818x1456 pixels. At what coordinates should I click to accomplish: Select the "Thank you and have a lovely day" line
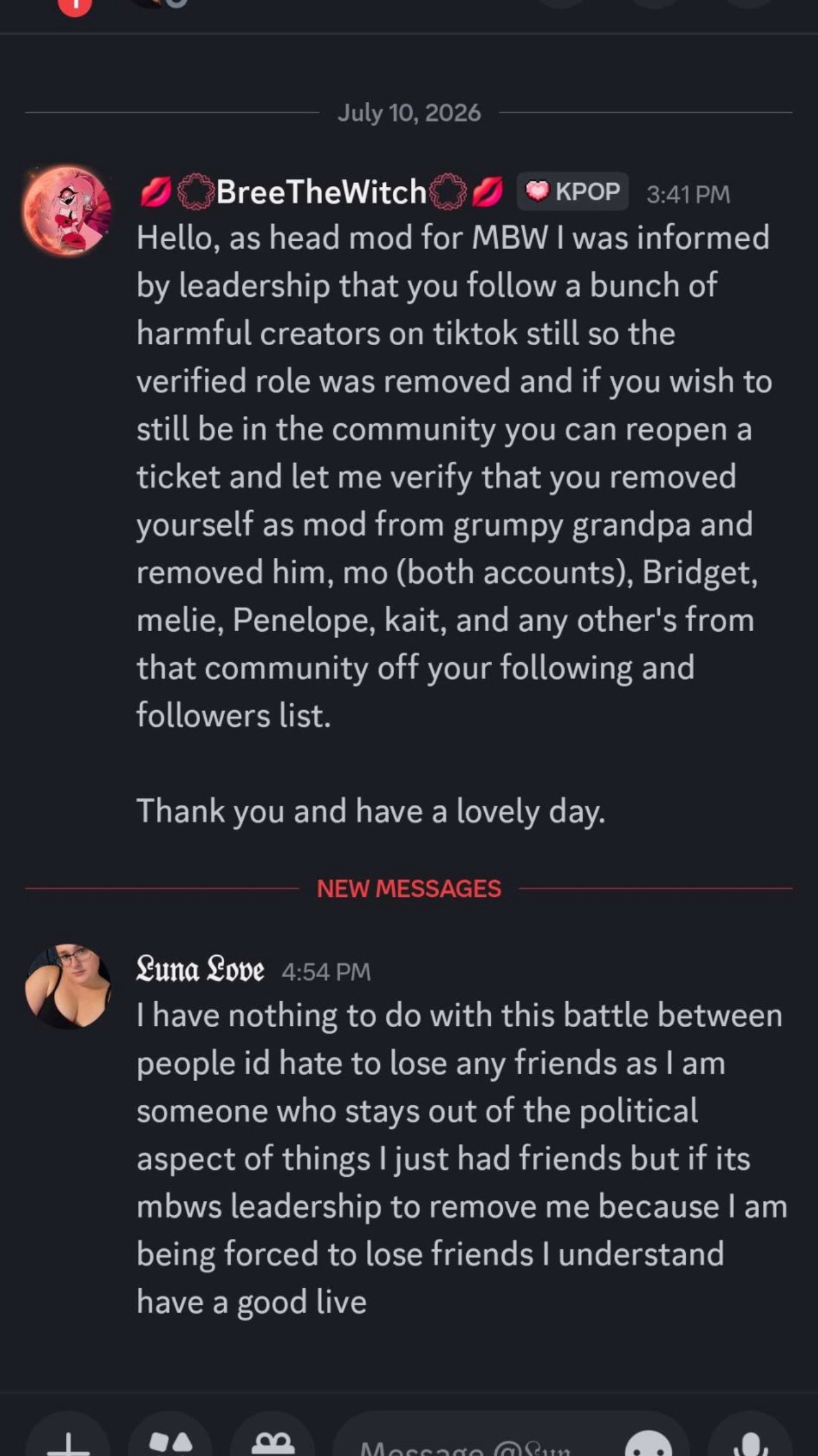pyautogui.click(x=371, y=811)
